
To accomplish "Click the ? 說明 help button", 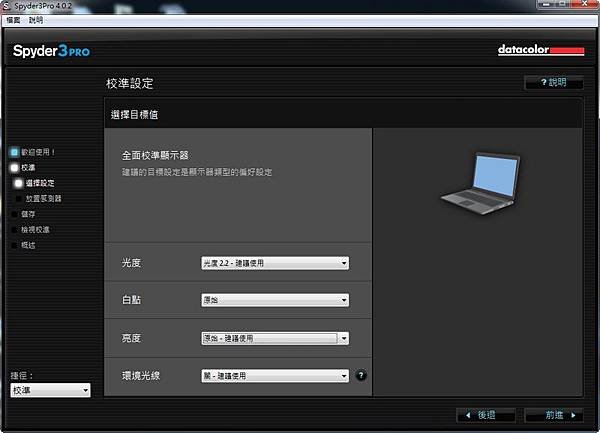I will (x=554, y=82).
